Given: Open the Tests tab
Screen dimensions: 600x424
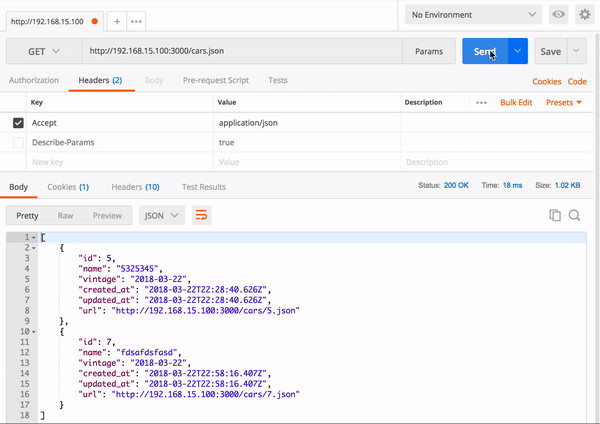Looking at the screenshot, I should 277,80.
